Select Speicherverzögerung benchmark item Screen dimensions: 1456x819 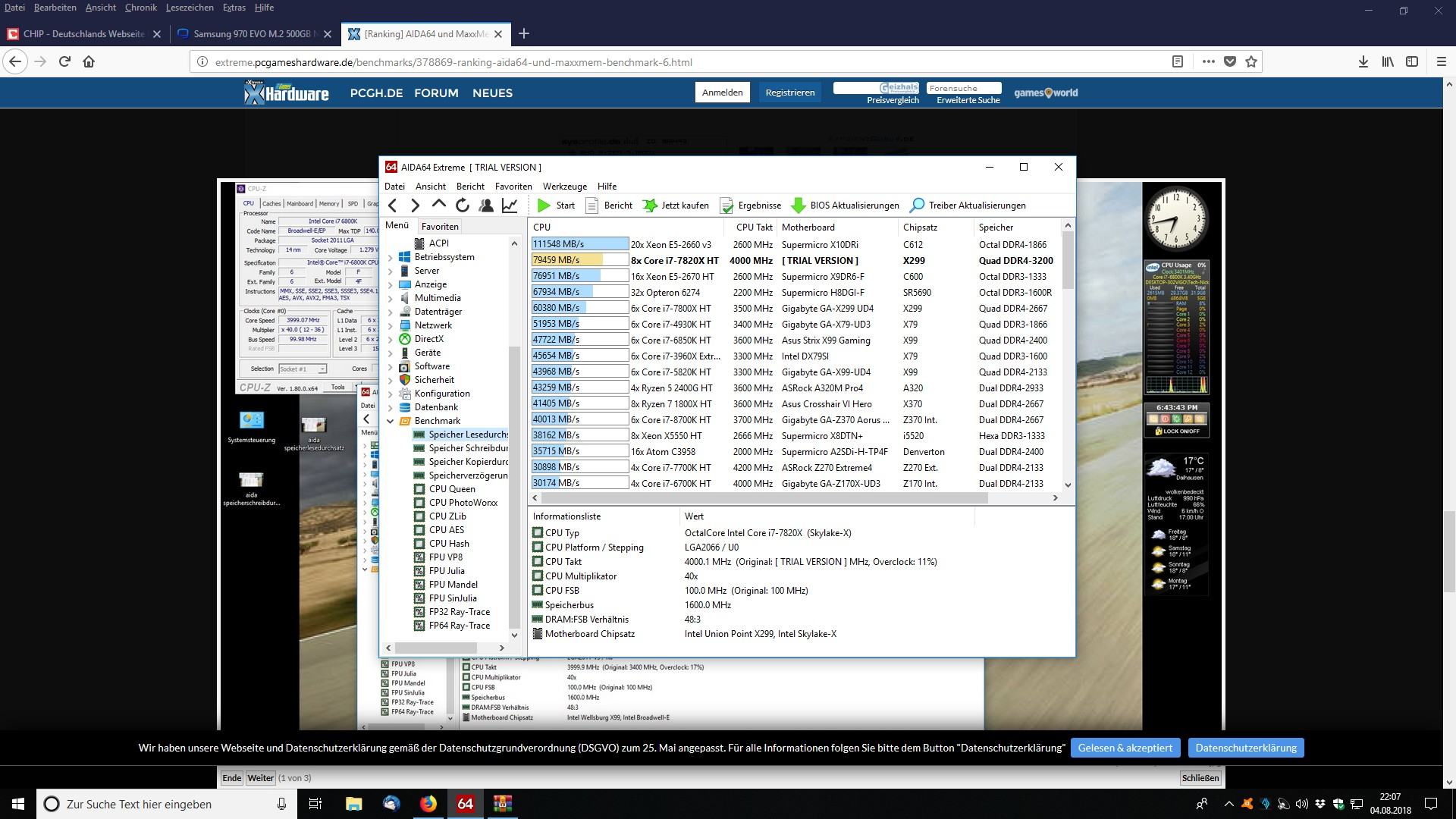(x=460, y=475)
